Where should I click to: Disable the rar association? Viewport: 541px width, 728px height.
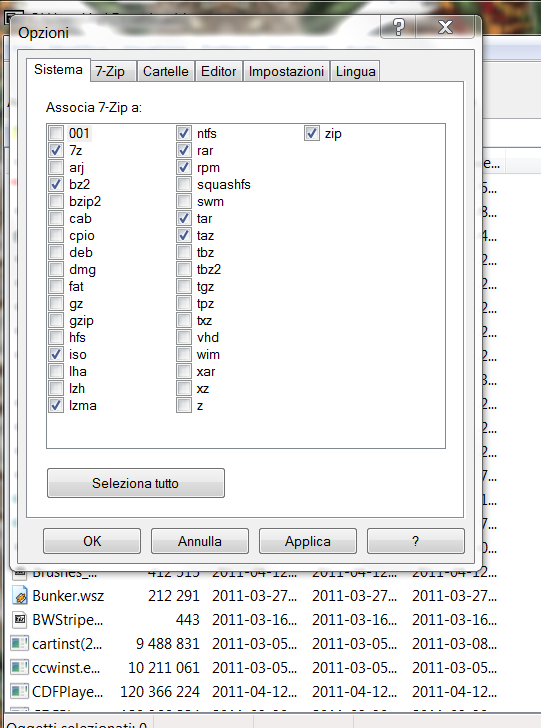[184, 150]
